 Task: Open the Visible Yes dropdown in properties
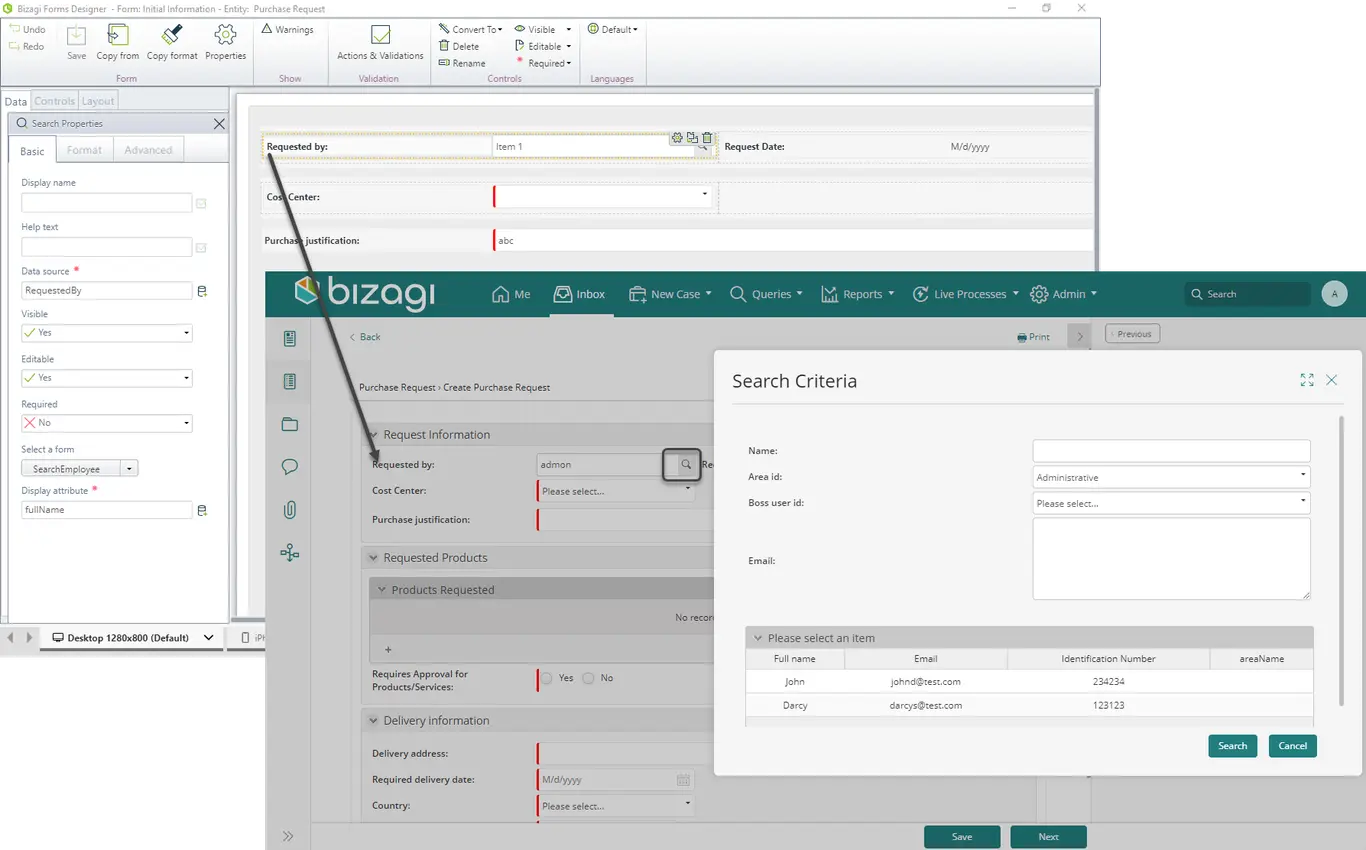click(107, 333)
